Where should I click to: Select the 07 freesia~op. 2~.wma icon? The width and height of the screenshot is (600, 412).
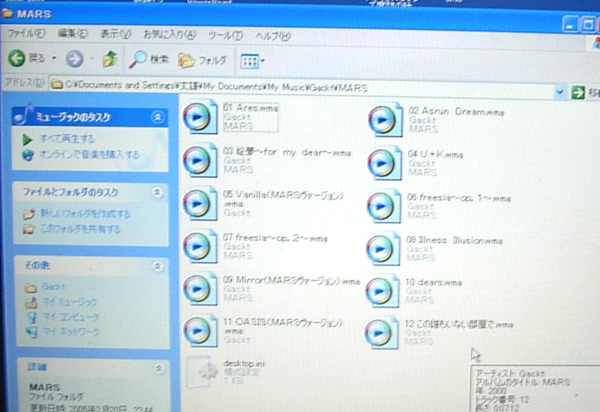click(x=200, y=246)
